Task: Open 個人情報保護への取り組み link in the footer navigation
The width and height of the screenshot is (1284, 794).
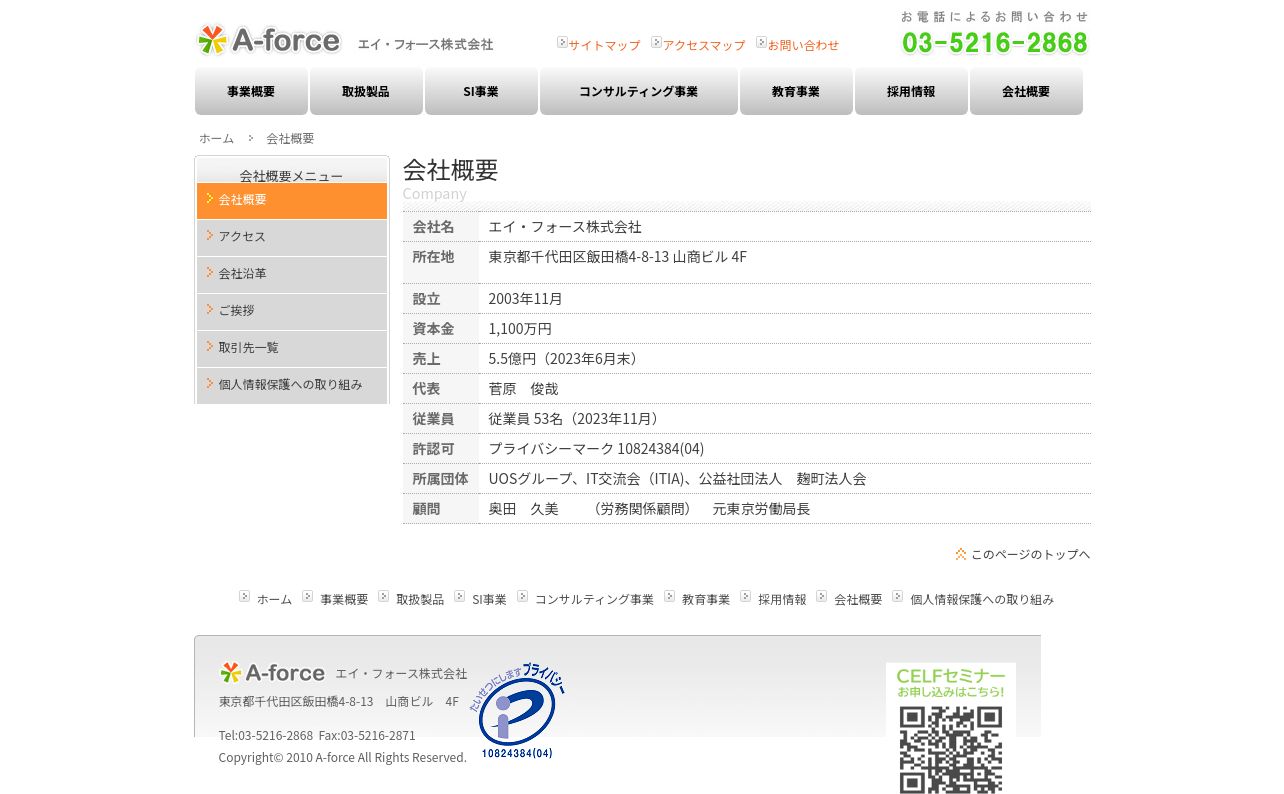Action: (x=982, y=599)
